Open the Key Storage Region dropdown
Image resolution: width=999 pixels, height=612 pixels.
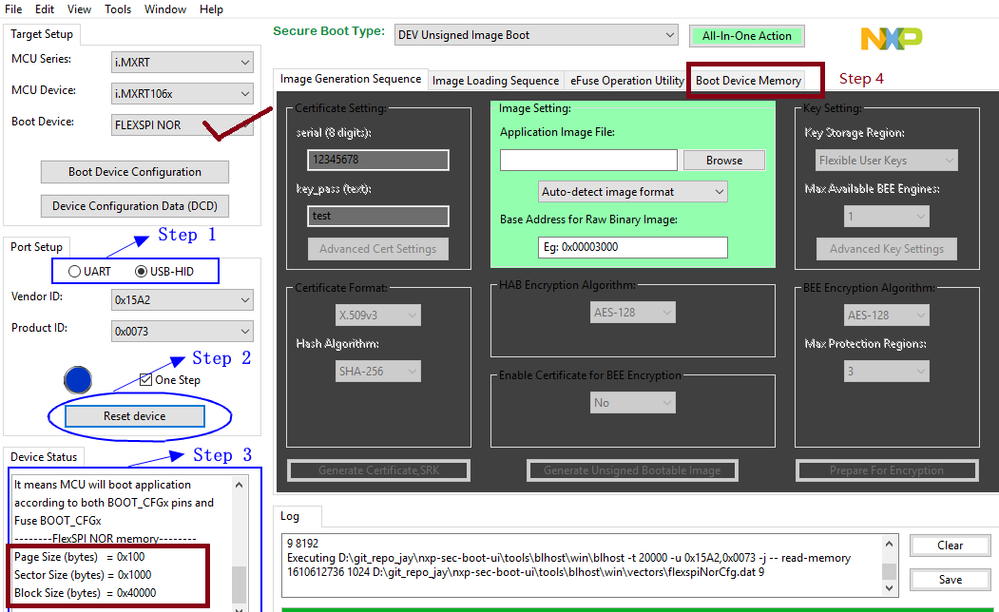[x=886, y=160]
